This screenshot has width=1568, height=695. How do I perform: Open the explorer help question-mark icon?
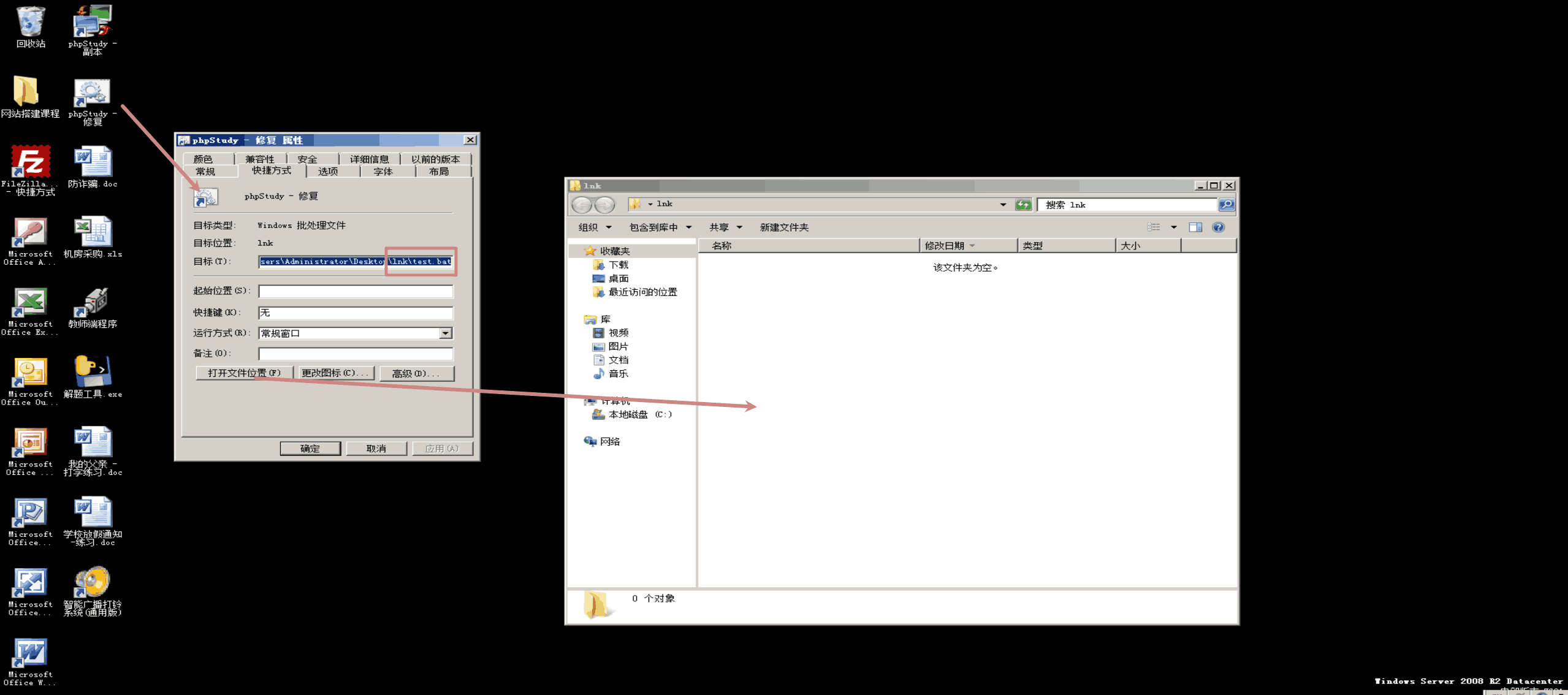pos(1218,227)
